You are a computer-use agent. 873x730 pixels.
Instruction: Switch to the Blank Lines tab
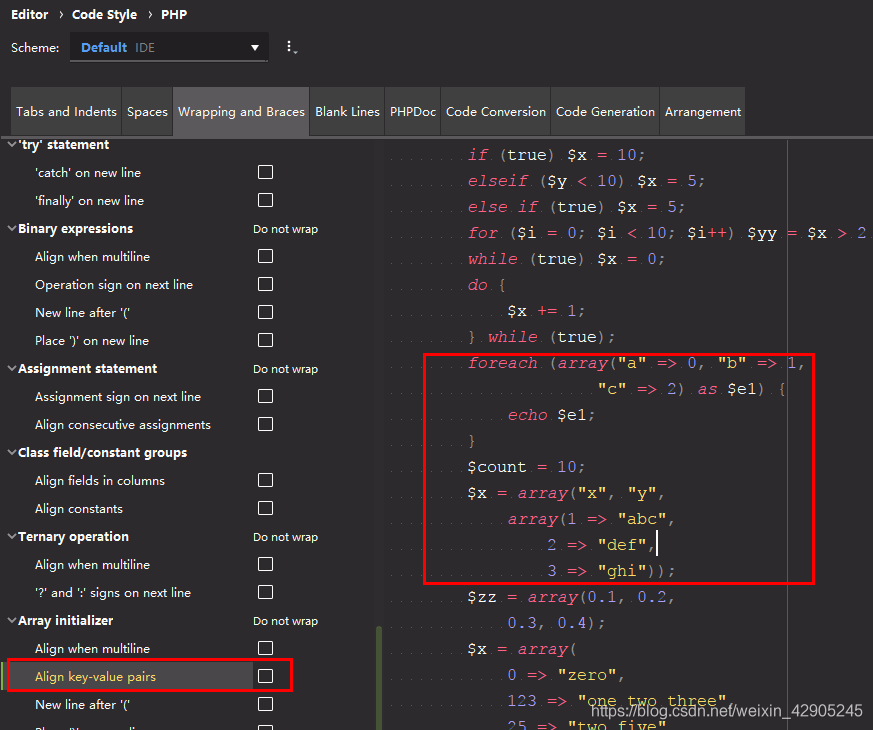tap(347, 111)
